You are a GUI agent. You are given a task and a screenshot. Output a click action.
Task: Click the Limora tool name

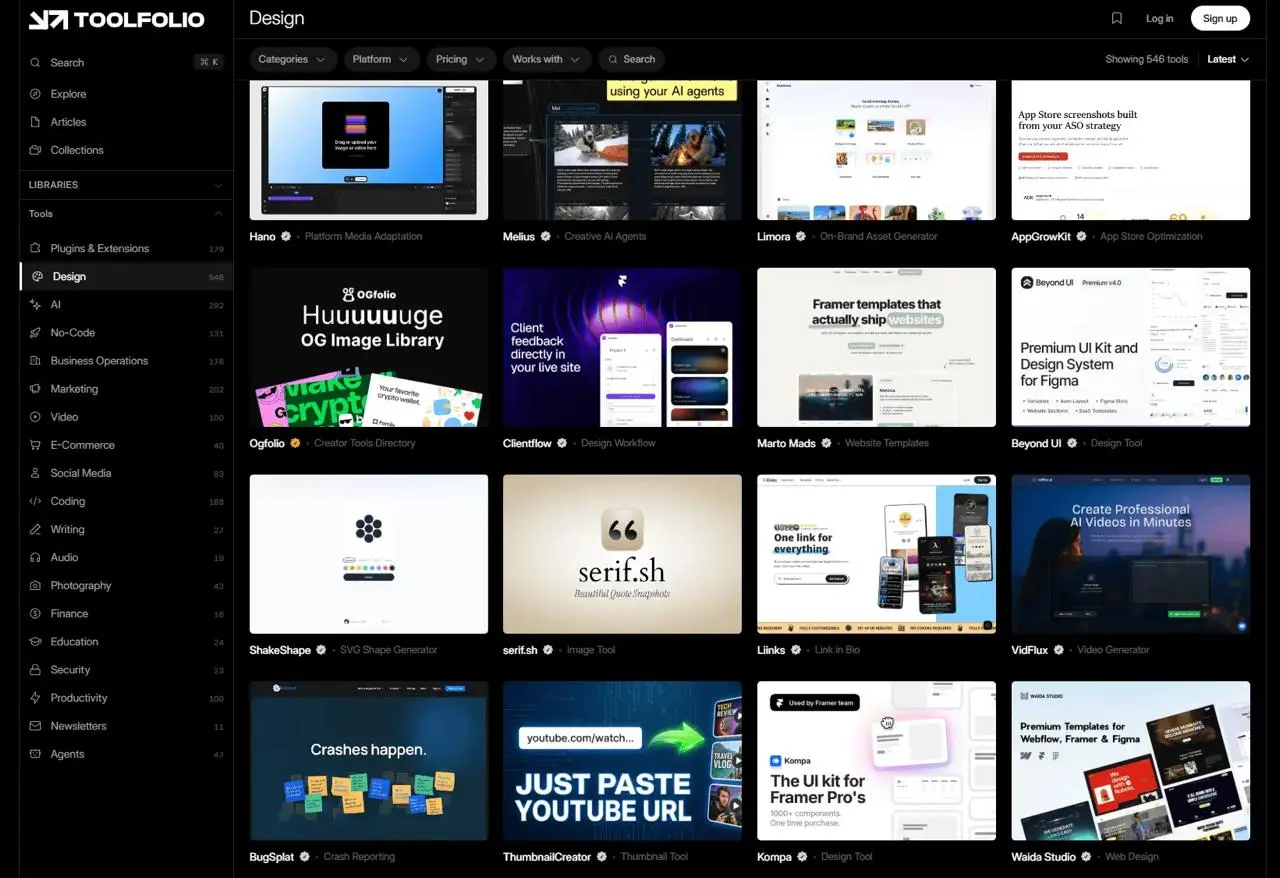[x=774, y=237]
